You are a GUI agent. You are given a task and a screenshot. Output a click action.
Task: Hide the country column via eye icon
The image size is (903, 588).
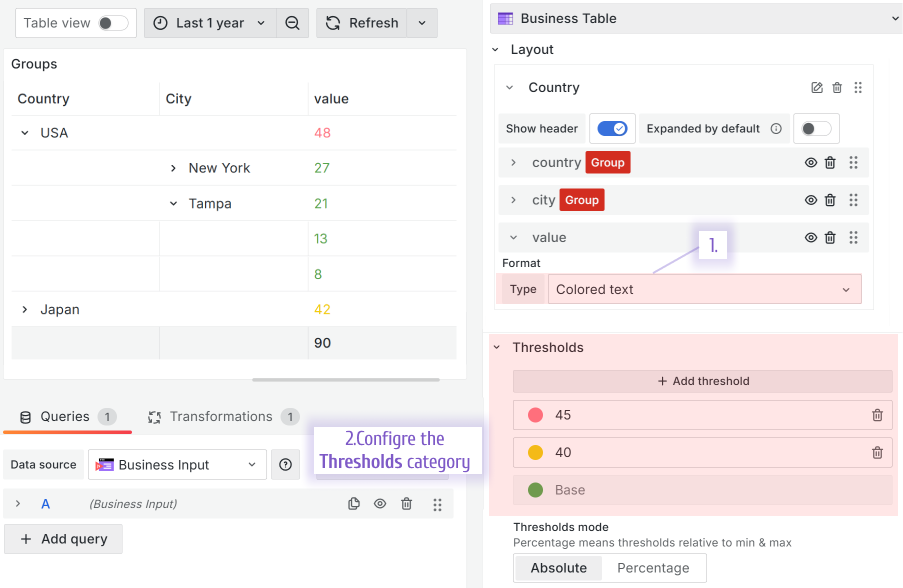coord(811,163)
